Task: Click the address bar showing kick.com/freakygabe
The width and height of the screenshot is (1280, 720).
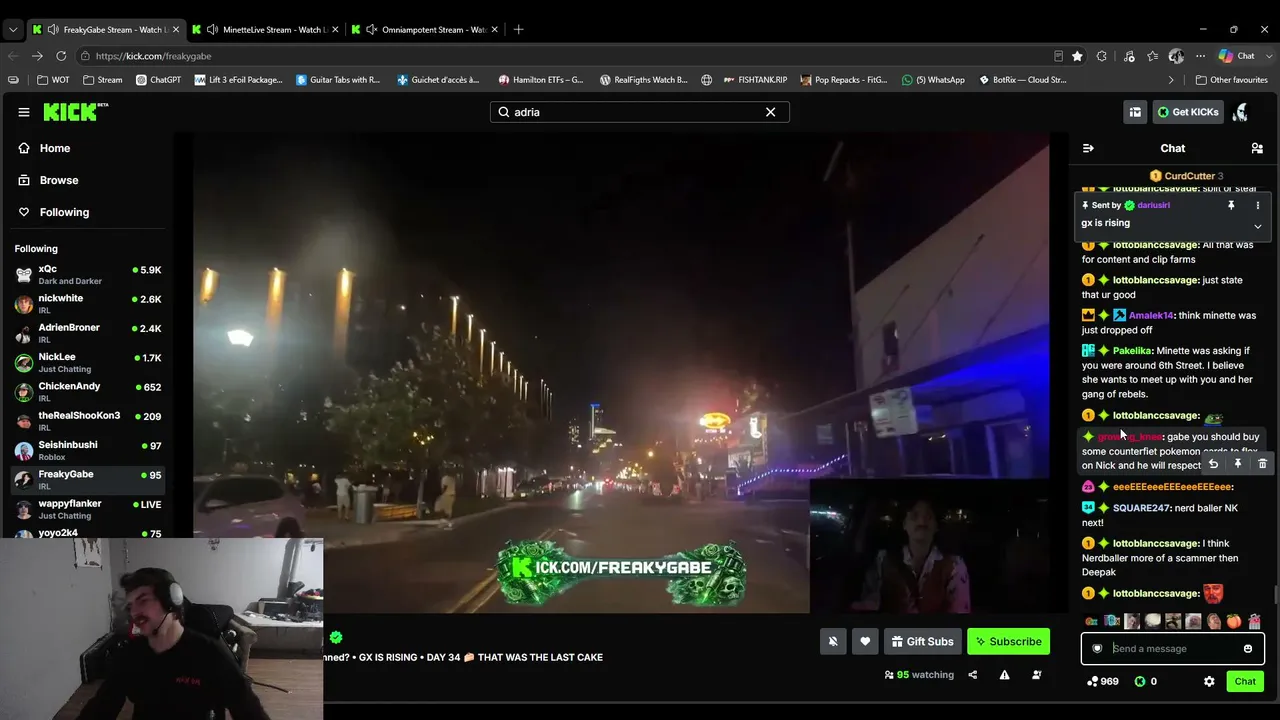Action: click(560, 56)
